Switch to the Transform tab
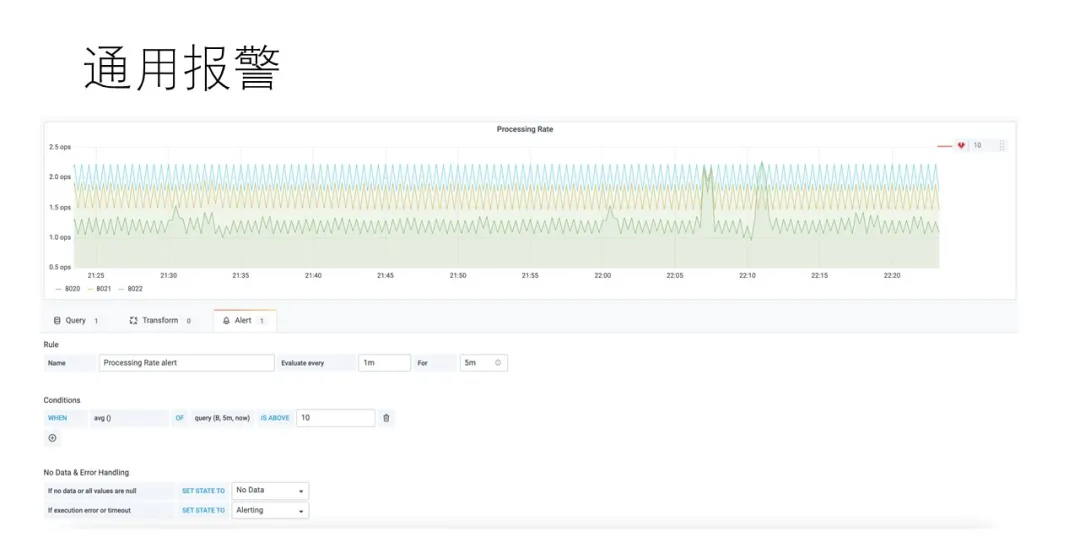This screenshot has height=537, width=1080. 159,321
